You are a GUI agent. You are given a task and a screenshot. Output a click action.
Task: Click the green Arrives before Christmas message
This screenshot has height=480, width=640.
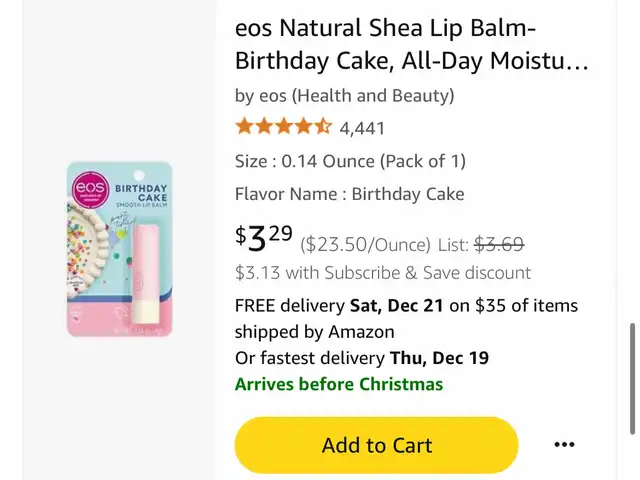[x=339, y=384]
